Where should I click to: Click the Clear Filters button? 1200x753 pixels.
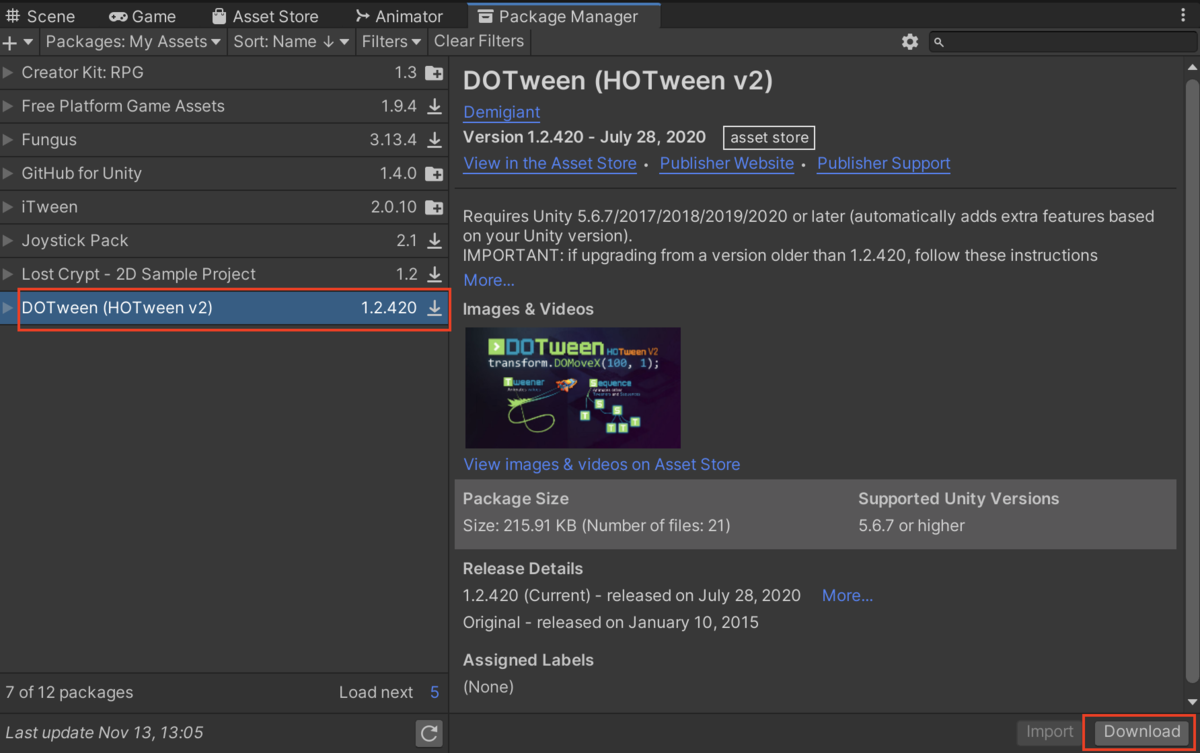pyautogui.click(x=479, y=42)
